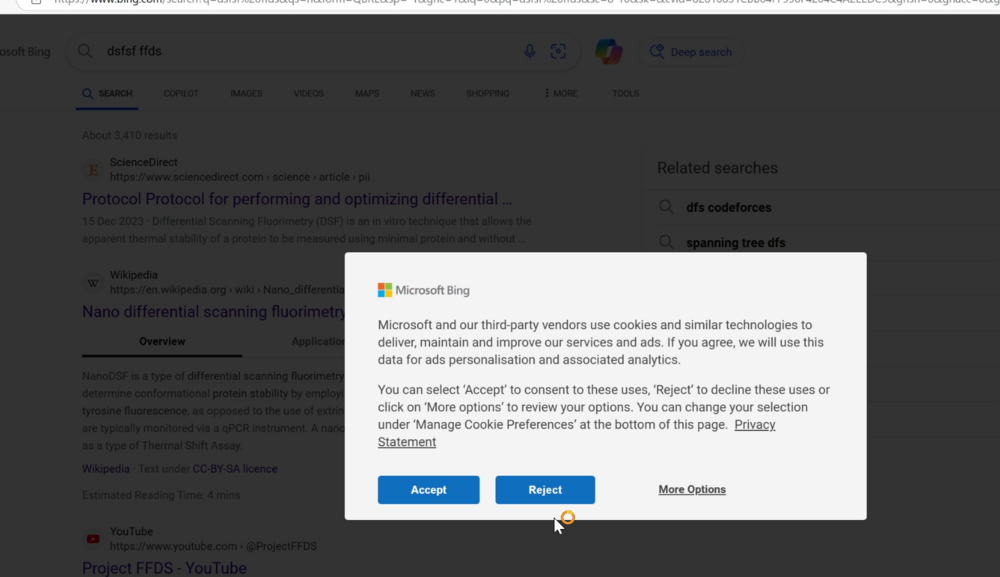Click the Wikipedia favicon icon
Screen dimensions: 1000x577
[x=93, y=282]
